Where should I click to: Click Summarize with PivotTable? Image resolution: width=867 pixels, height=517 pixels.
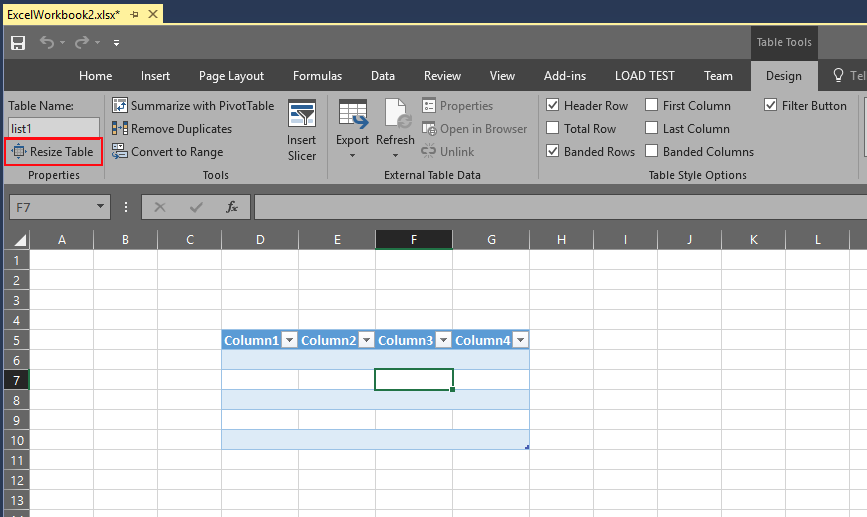192,106
